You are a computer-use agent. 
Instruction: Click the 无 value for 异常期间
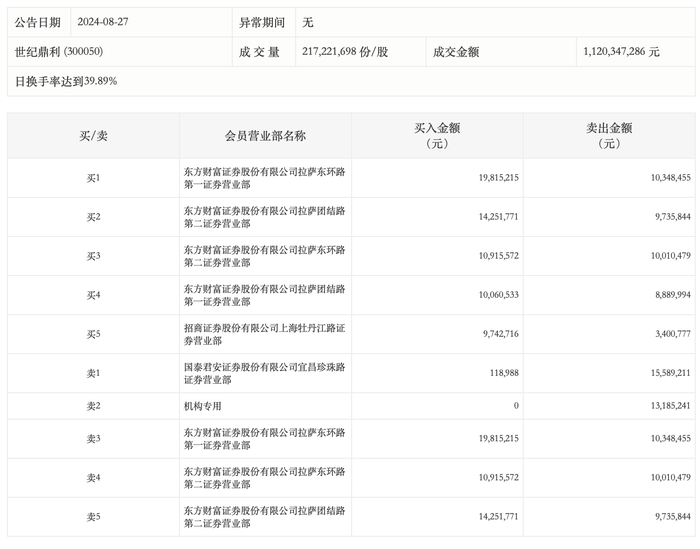click(x=308, y=22)
